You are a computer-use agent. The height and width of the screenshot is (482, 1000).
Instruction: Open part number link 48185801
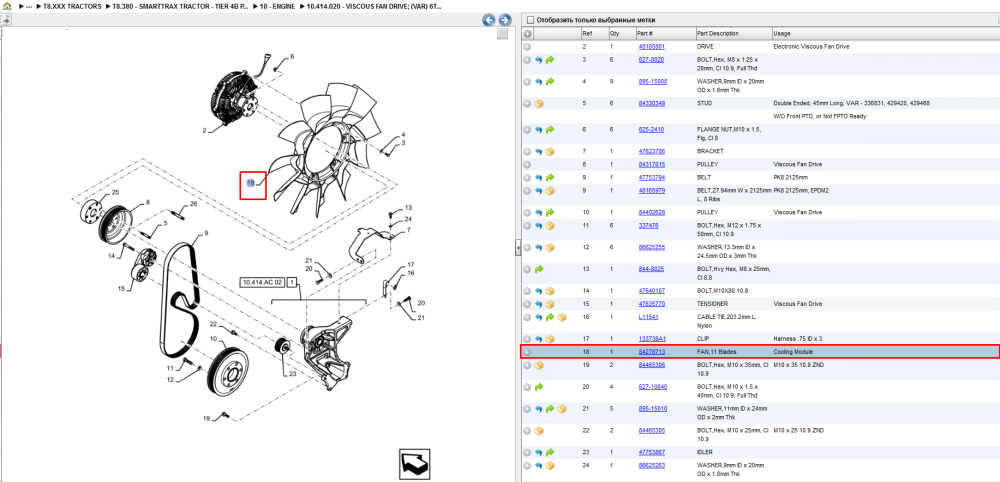652,47
